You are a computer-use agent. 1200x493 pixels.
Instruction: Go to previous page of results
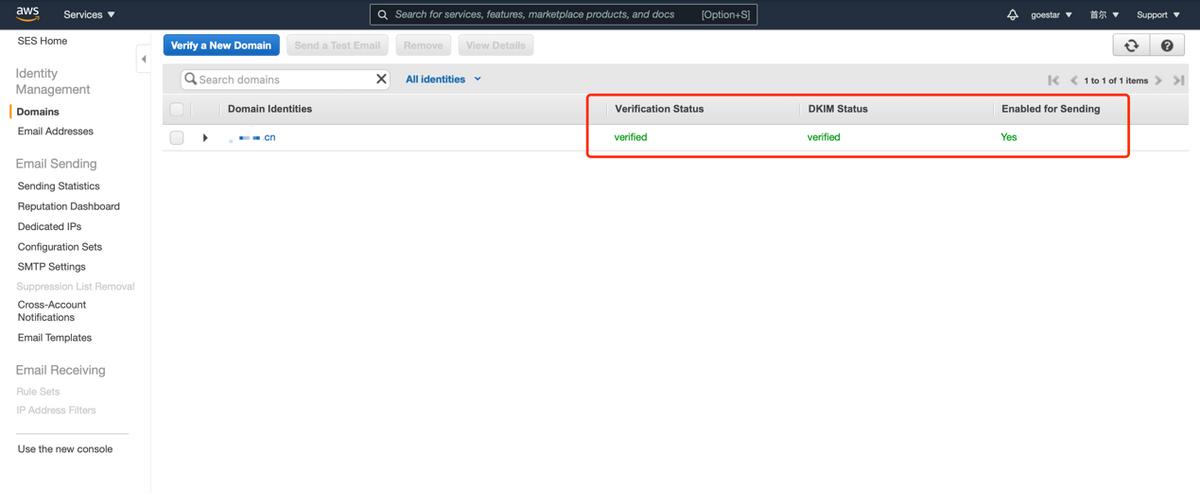(1074, 80)
